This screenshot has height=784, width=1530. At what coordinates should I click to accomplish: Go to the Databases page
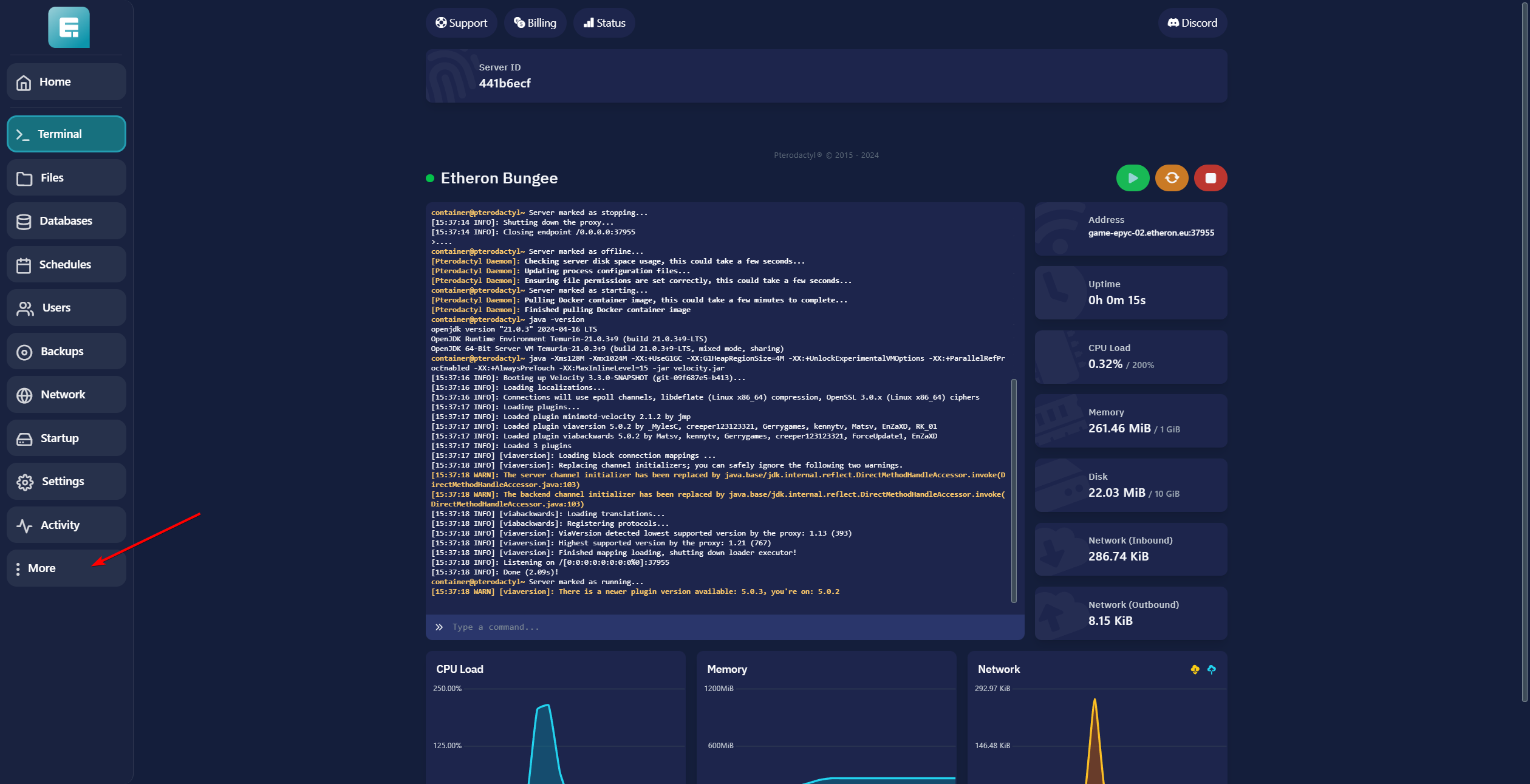pyautogui.click(x=66, y=221)
